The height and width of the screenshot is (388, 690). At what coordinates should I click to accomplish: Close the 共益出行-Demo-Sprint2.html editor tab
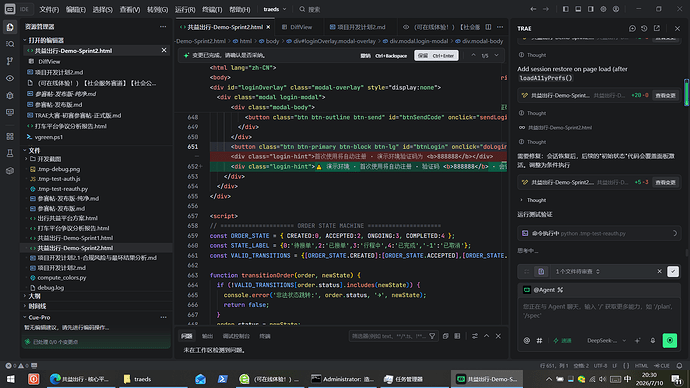click(268, 27)
